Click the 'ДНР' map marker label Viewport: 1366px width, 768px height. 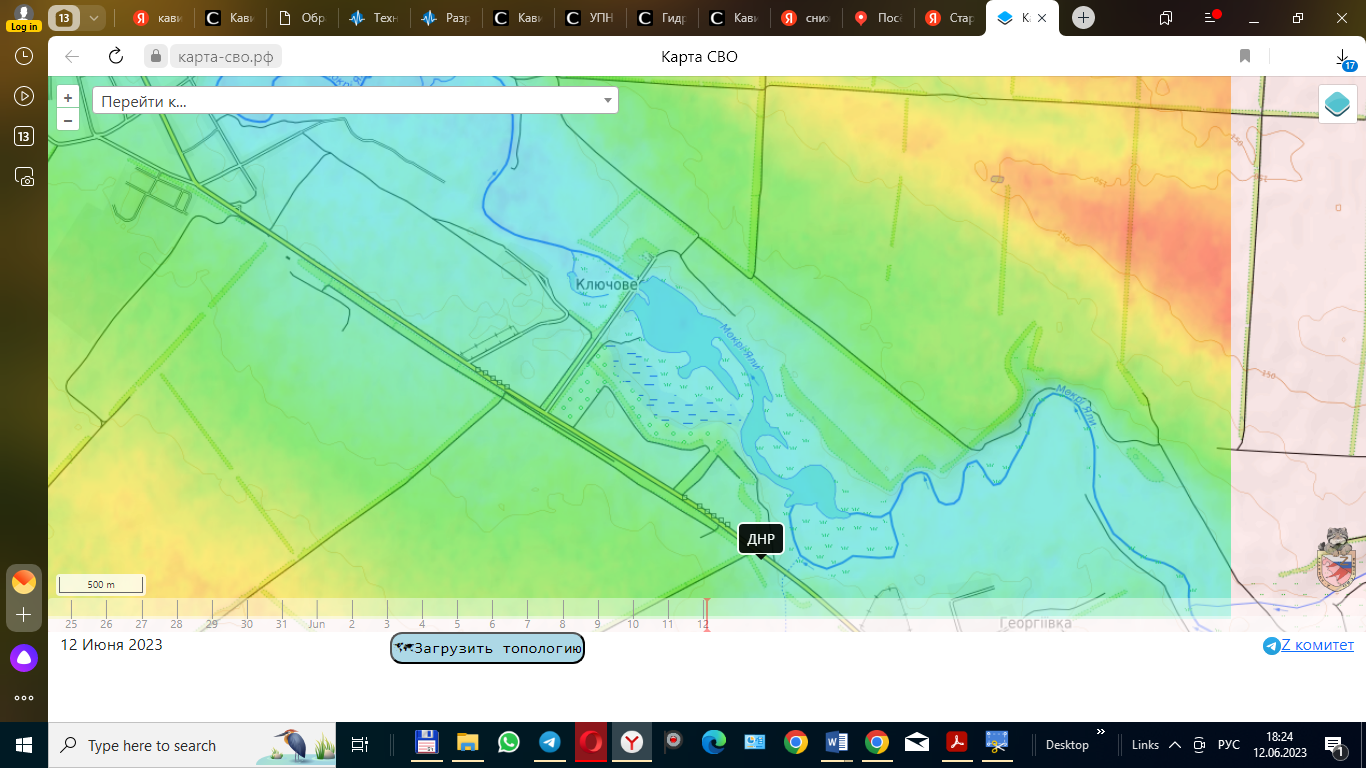click(761, 539)
